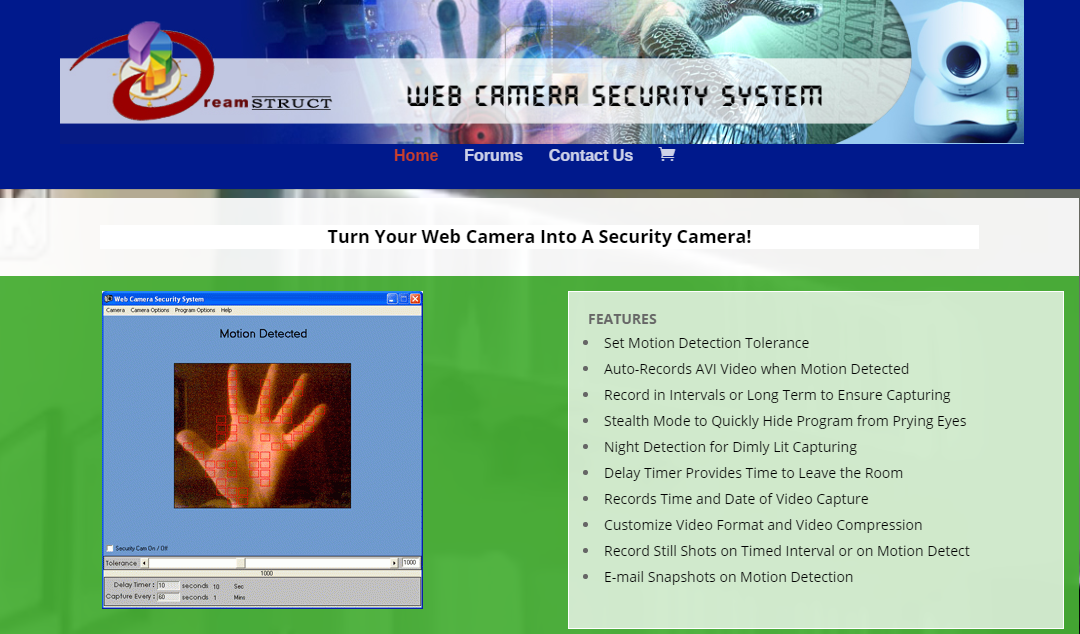Enable the Security Cam On / Off checkbox
The width and height of the screenshot is (1080, 634).
pos(108,548)
